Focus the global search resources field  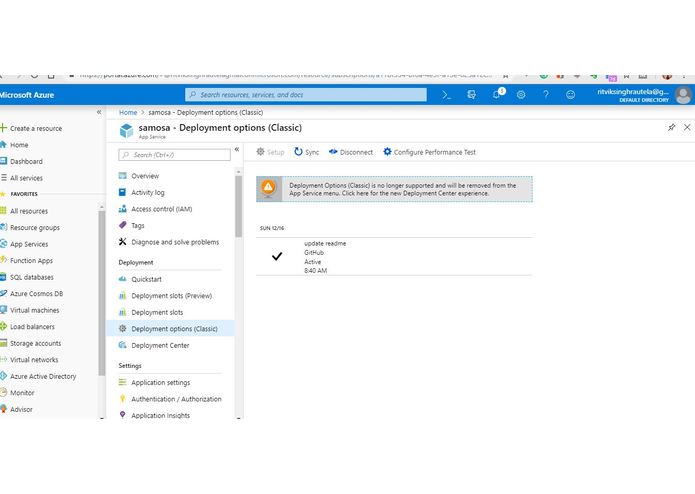pyautogui.click(x=306, y=95)
